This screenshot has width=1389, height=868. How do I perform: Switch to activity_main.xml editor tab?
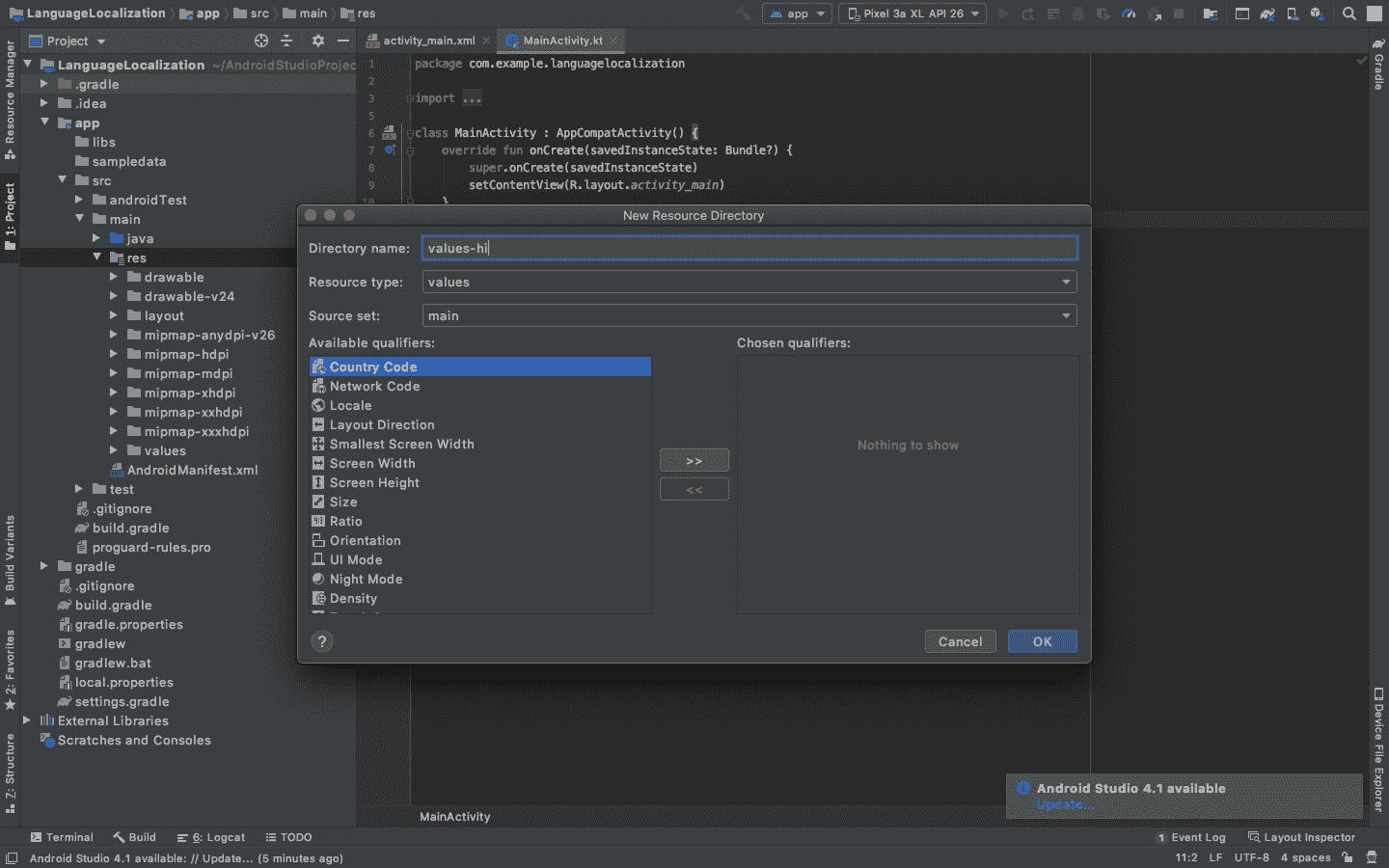click(x=428, y=41)
